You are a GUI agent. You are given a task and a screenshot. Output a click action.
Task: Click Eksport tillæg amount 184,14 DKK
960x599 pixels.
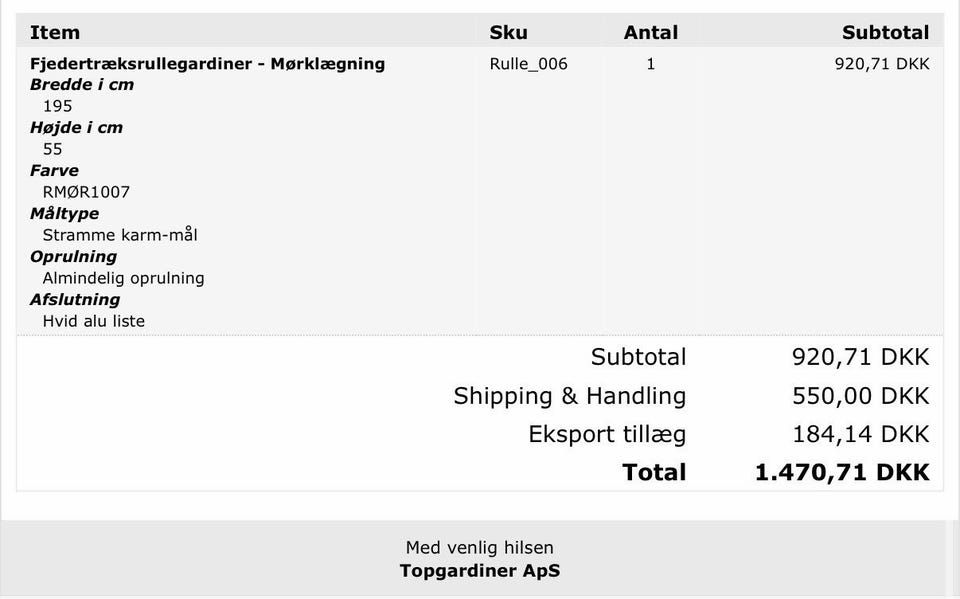click(860, 434)
